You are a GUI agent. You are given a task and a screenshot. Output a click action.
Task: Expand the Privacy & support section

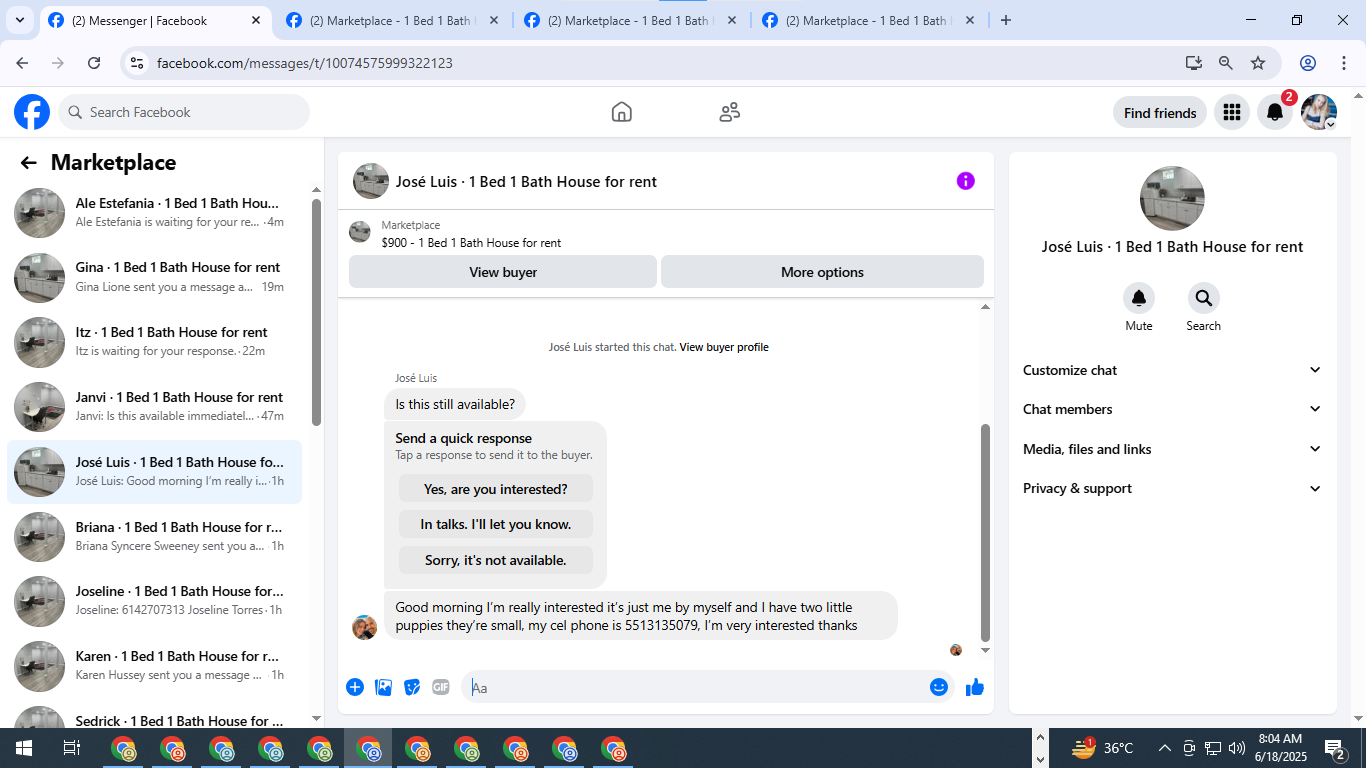[1172, 488]
